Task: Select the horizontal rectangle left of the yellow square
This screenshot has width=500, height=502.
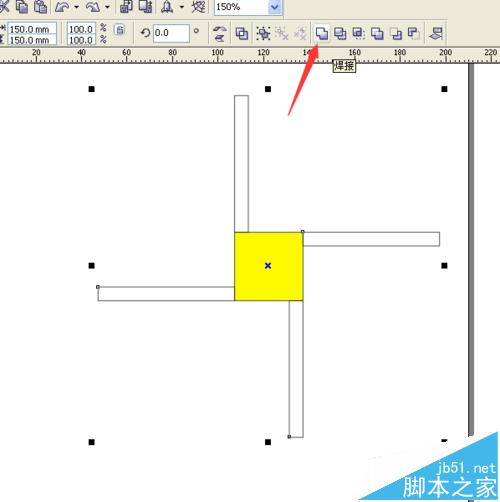Action: pos(166,294)
